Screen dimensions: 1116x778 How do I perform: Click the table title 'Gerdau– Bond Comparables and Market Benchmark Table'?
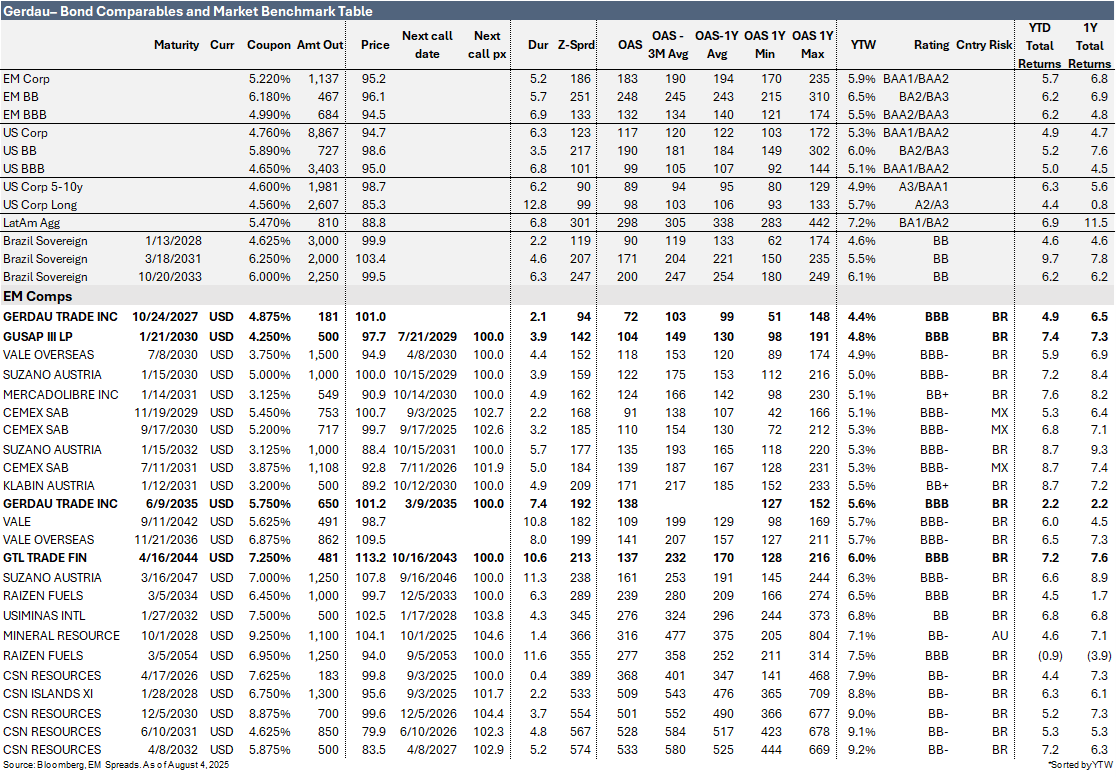(x=188, y=11)
